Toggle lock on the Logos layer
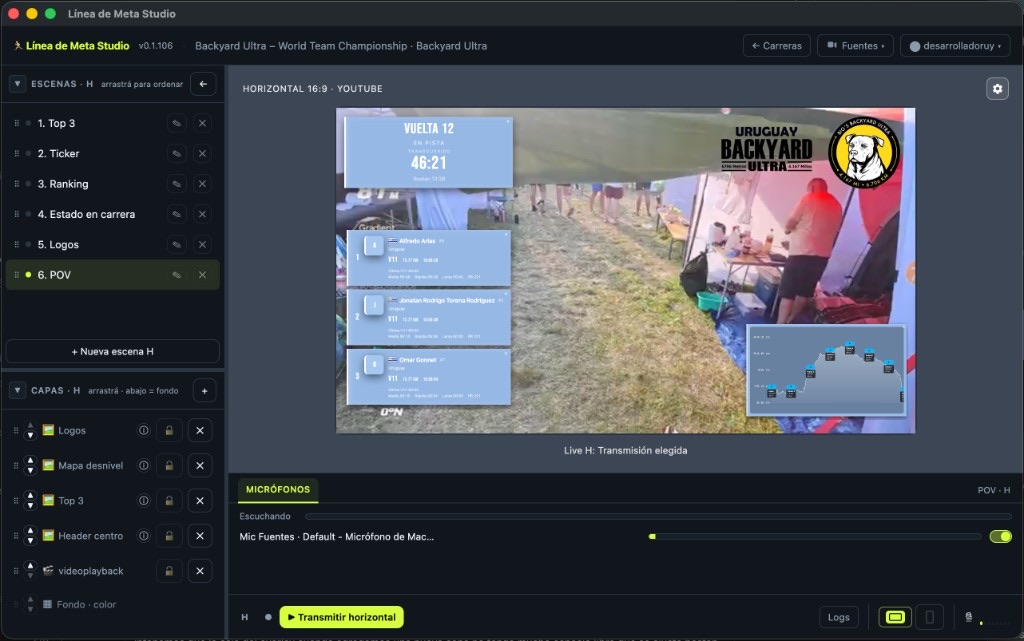 click(169, 430)
